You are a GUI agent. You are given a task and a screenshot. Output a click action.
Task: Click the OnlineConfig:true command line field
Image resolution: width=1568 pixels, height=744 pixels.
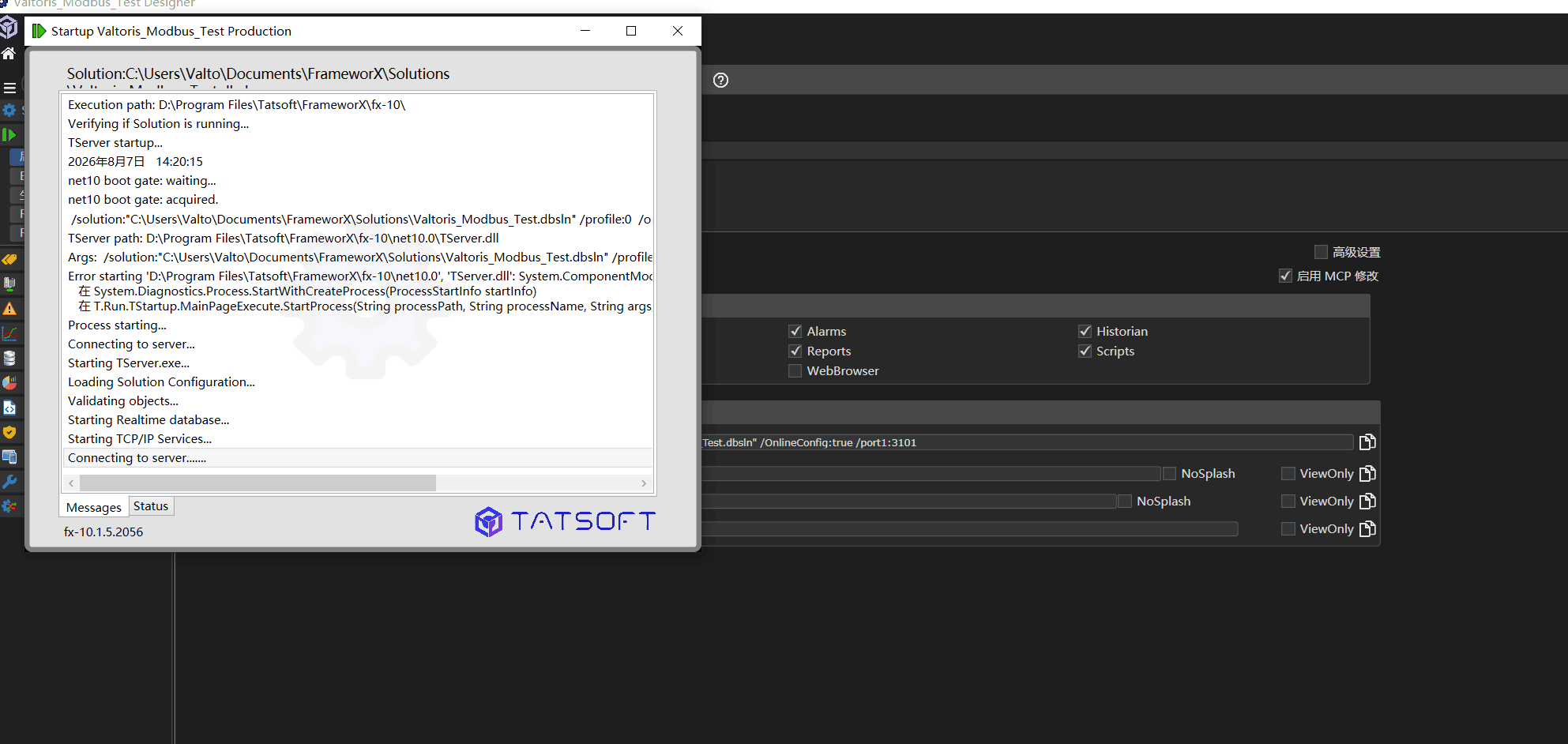point(1027,442)
